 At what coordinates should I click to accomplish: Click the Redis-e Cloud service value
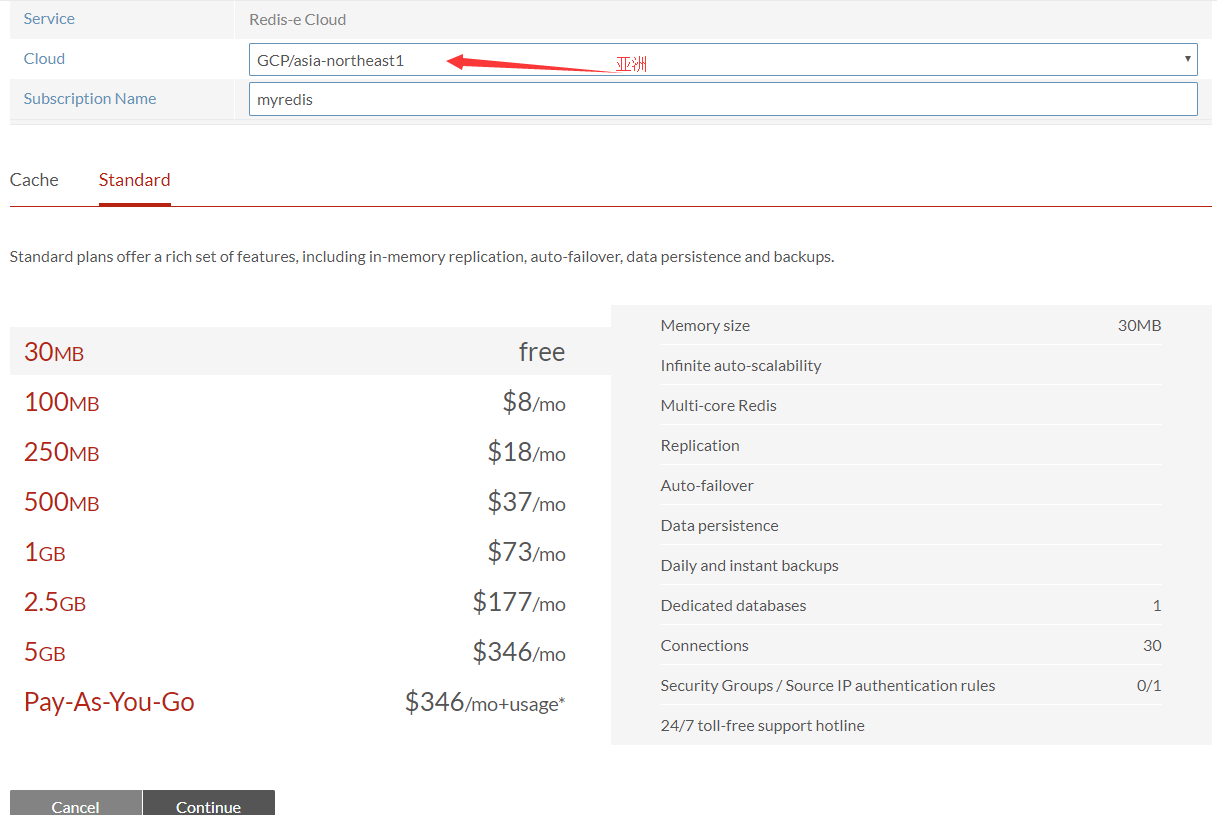[298, 19]
